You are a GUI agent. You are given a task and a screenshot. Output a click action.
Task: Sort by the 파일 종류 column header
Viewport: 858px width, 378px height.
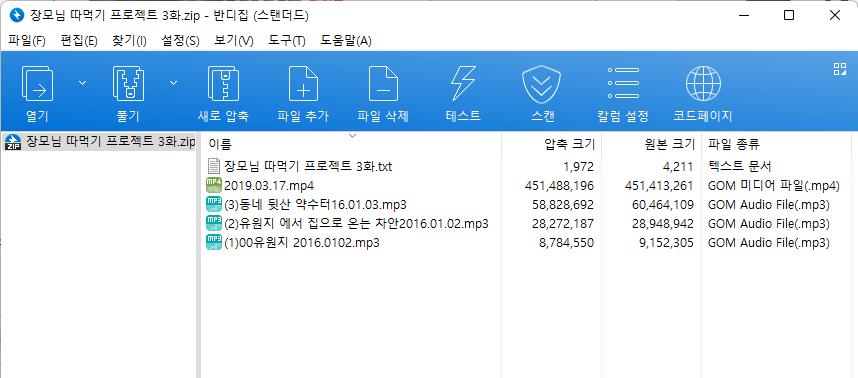pos(734,144)
